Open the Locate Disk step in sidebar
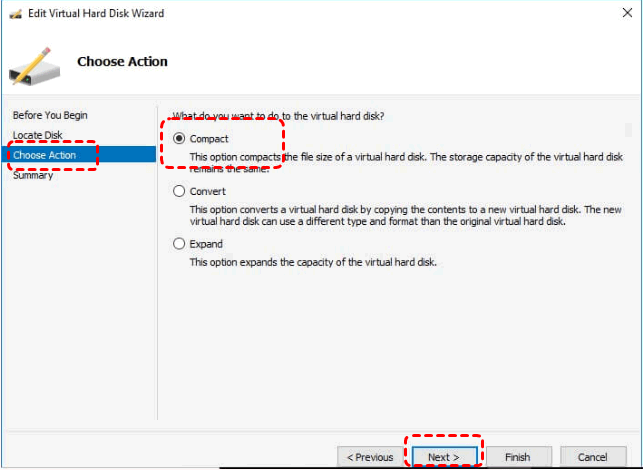 (38, 135)
